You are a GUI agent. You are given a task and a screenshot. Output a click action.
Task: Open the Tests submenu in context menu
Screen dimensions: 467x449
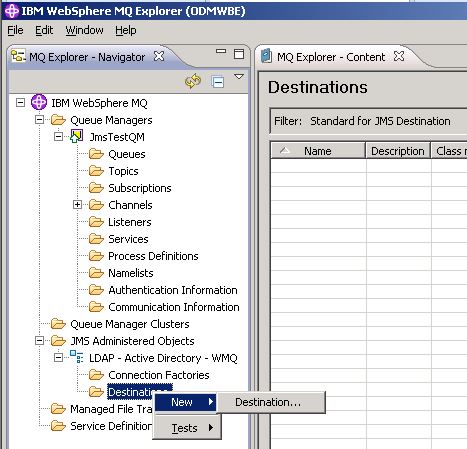click(x=187, y=428)
